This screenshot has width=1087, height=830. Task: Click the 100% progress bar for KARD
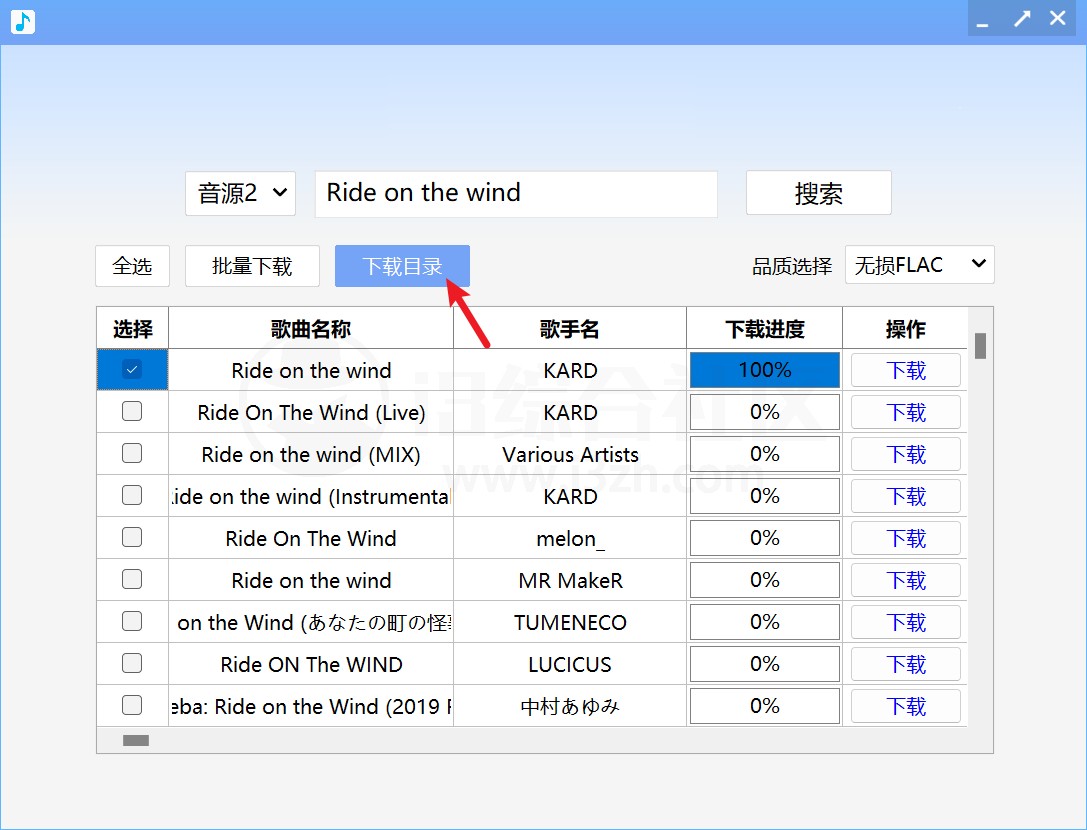pos(765,370)
